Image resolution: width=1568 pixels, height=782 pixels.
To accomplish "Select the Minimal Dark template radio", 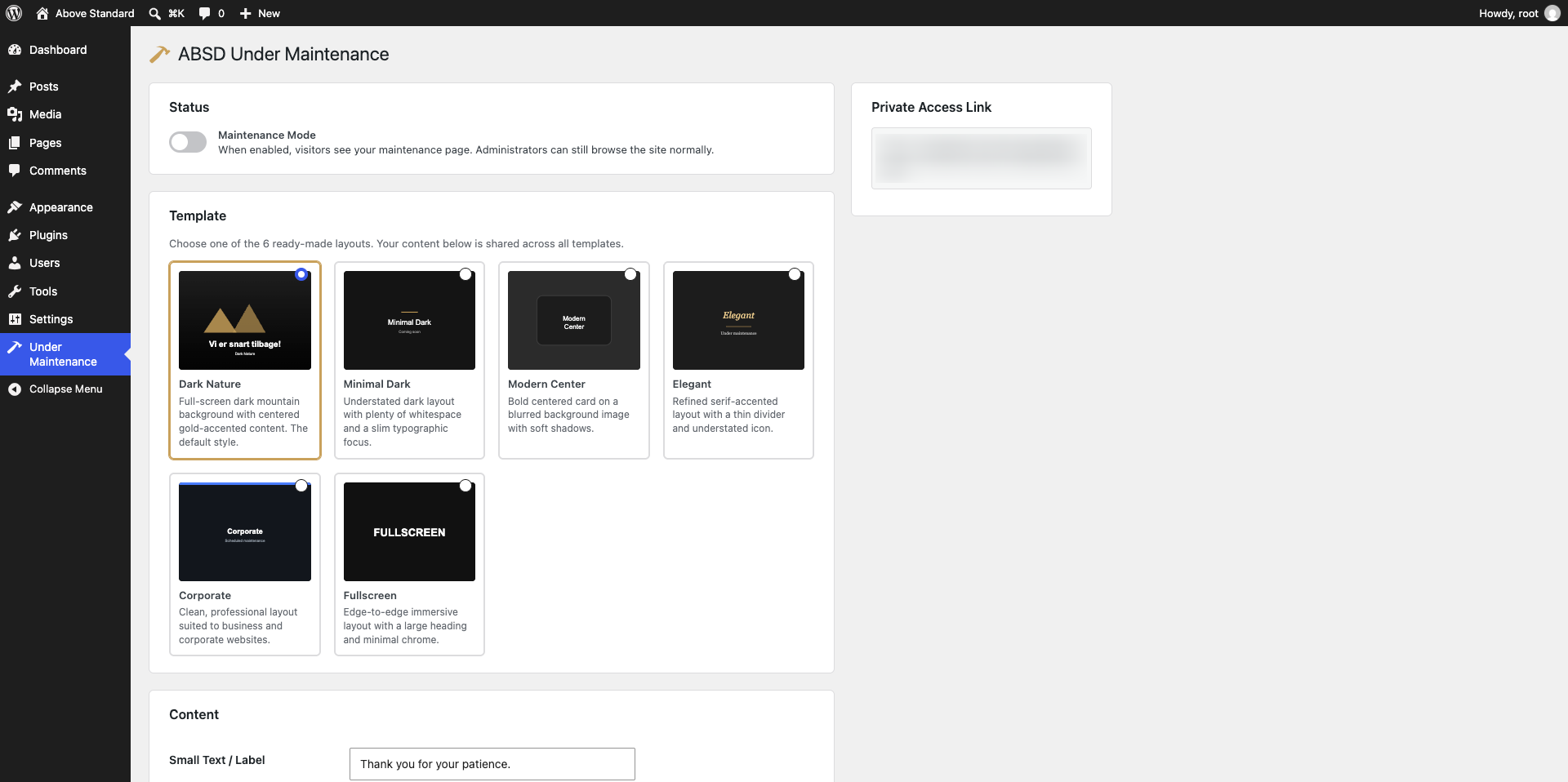I will click(x=465, y=274).
